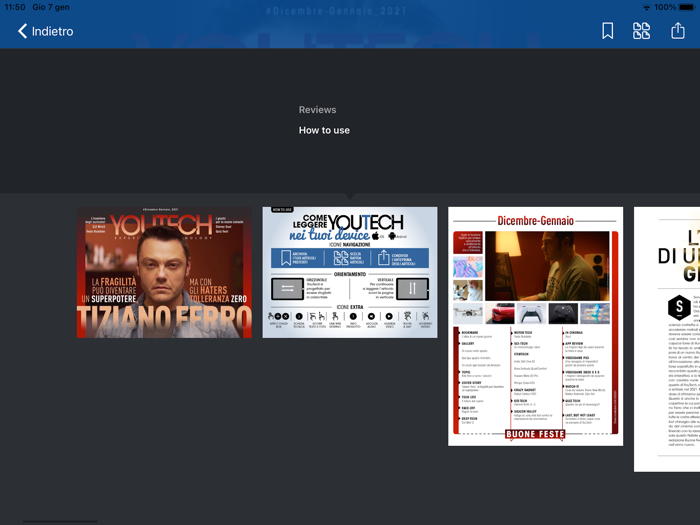Bookmark this article with the bookmark icon

pyautogui.click(x=607, y=31)
